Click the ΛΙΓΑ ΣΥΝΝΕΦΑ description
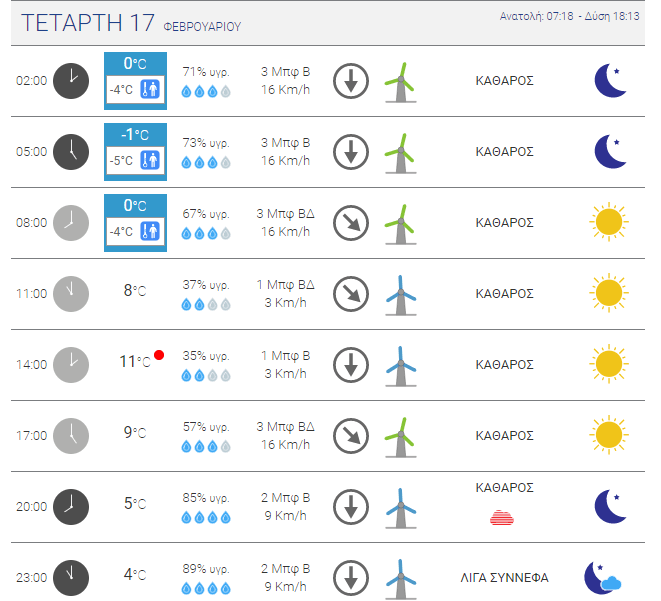Image resolution: width=661 pixels, height=601 pixels. click(504, 578)
